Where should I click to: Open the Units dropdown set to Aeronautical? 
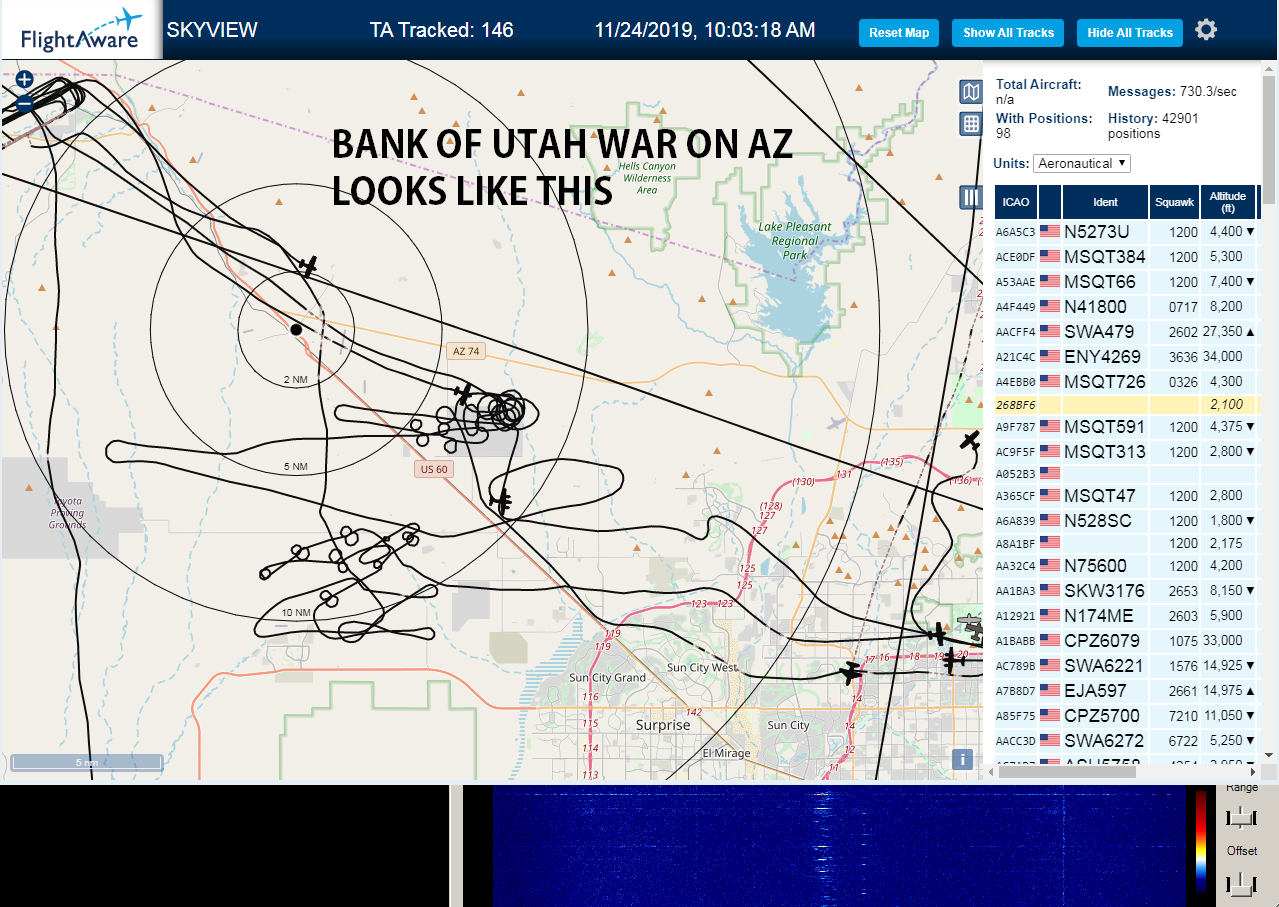point(1082,163)
